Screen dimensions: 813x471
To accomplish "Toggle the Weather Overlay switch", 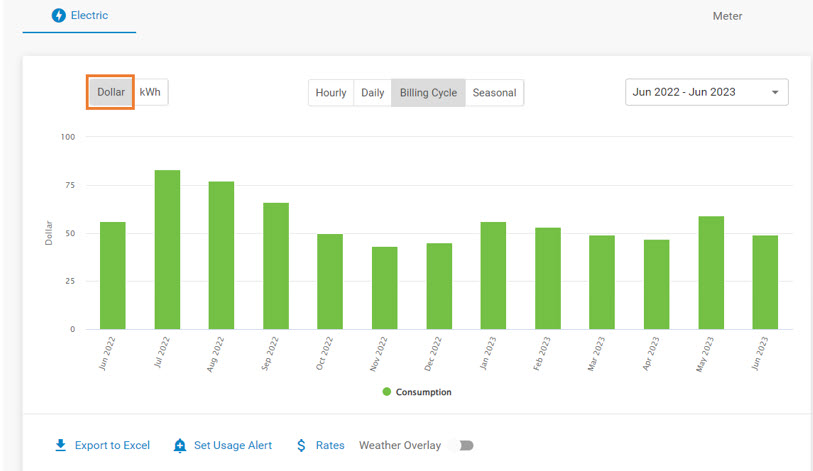I will click(464, 445).
